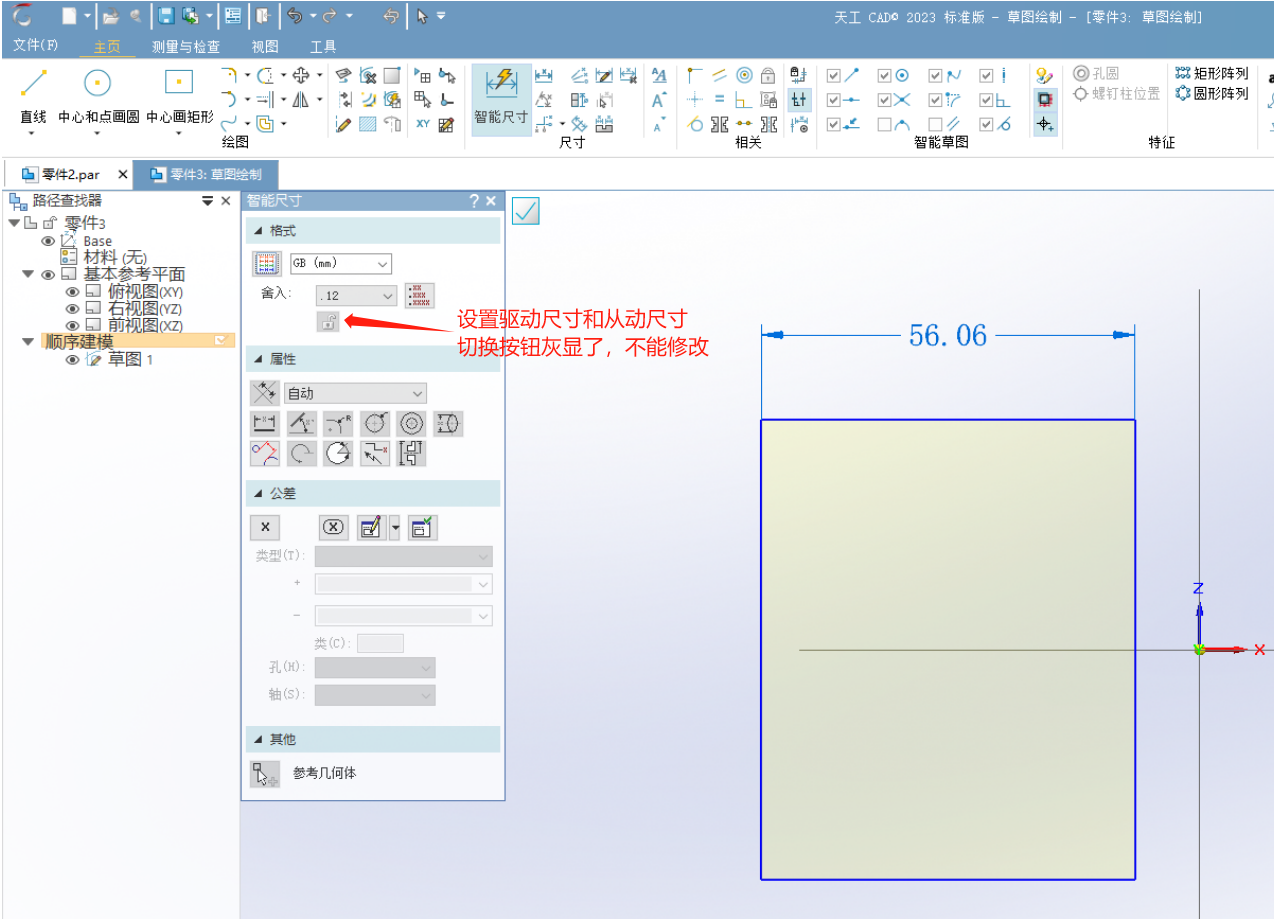Switch to the 测量与检查 ribbon tab
The width and height of the screenshot is (1274, 919).
point(185,47)
